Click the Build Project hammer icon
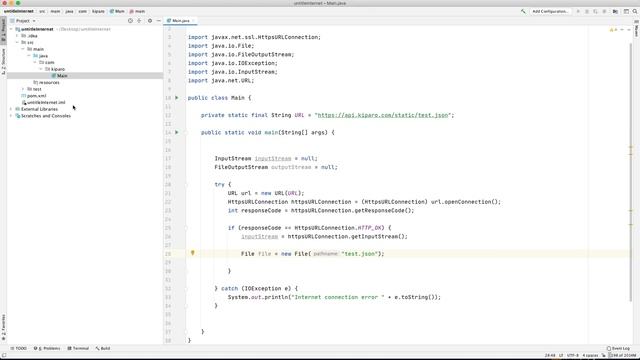 [523, 11]
